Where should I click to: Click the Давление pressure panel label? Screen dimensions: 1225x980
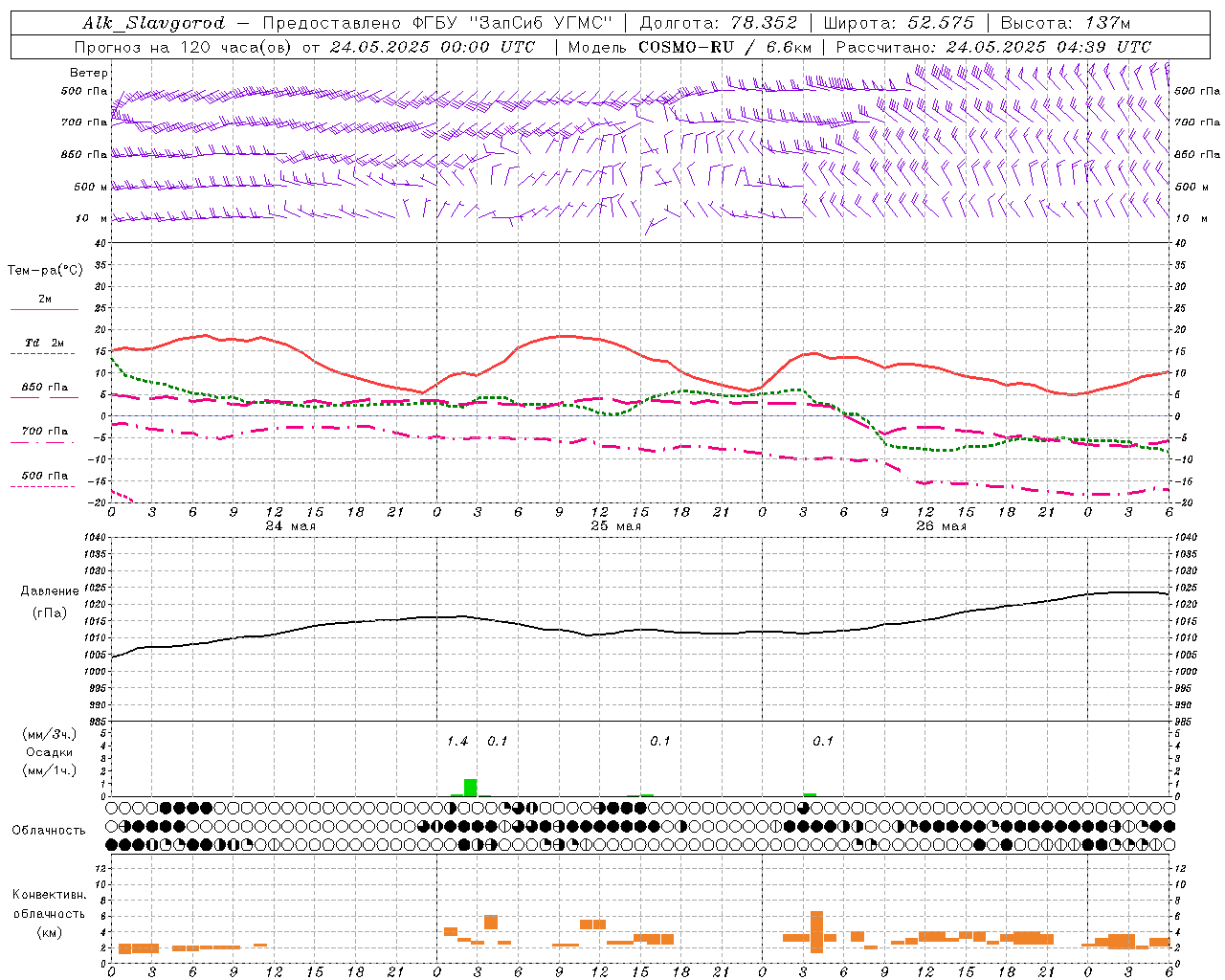(50, 591)
